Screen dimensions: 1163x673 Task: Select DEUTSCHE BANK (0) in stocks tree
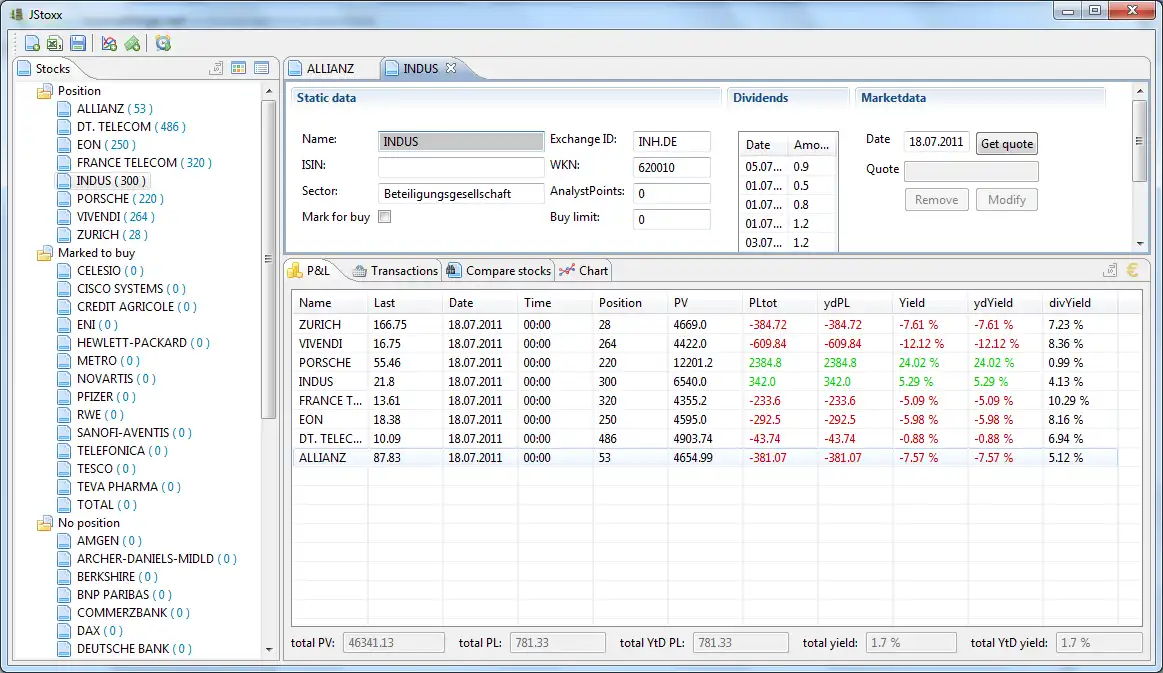pos(134,649)
